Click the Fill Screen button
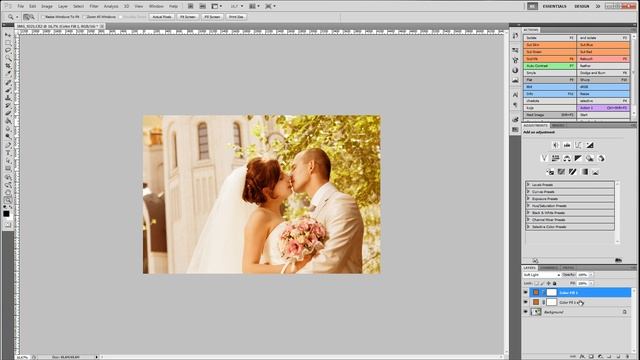This screenshot has height=360, width=640. click(x=212, y=17)
